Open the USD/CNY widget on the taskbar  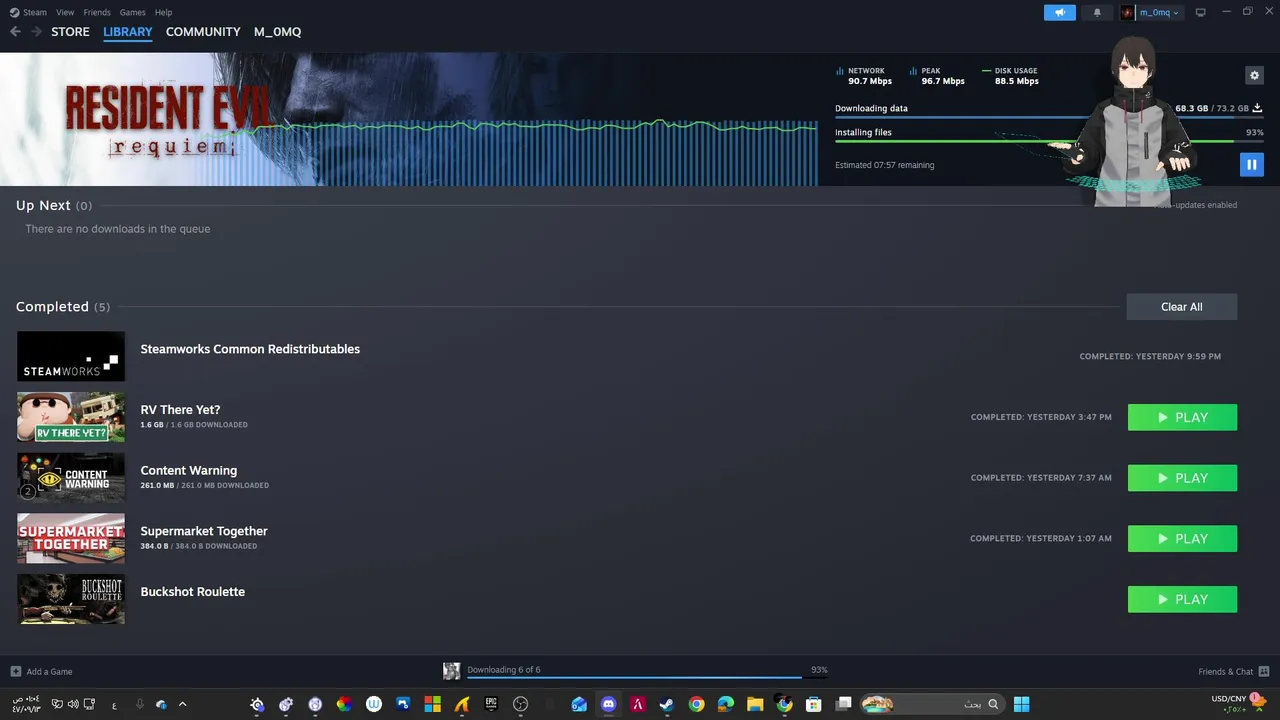coord(1241,704)
